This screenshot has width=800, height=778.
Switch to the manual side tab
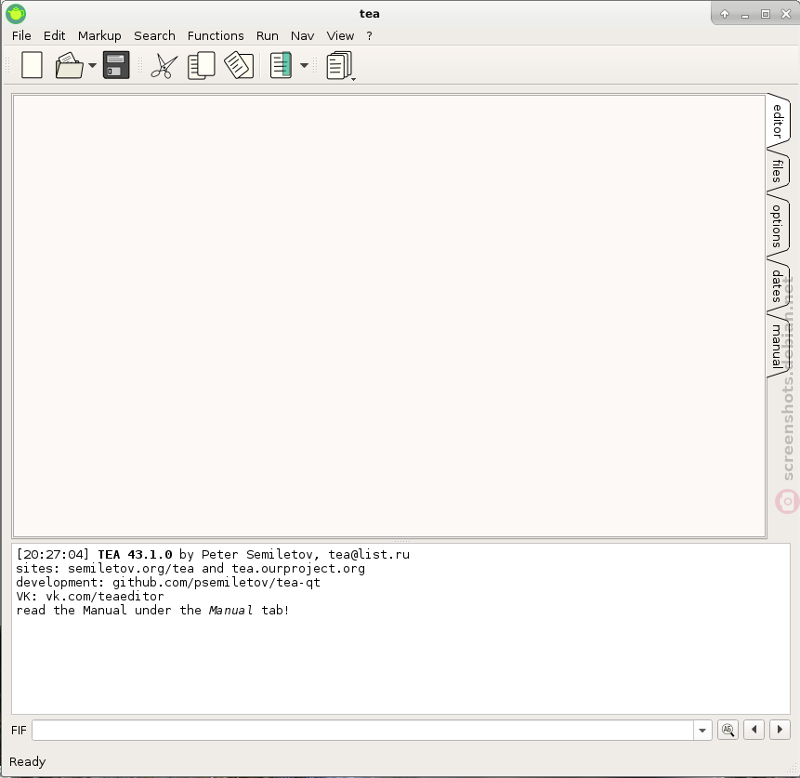click(x=778, y=346)
